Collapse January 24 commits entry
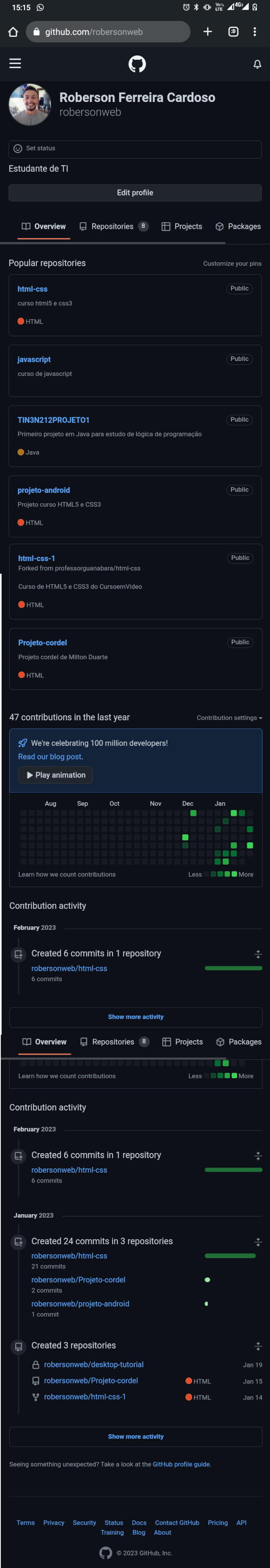270x1568 pixels. pyautogui.click(x=258, y=1242)
